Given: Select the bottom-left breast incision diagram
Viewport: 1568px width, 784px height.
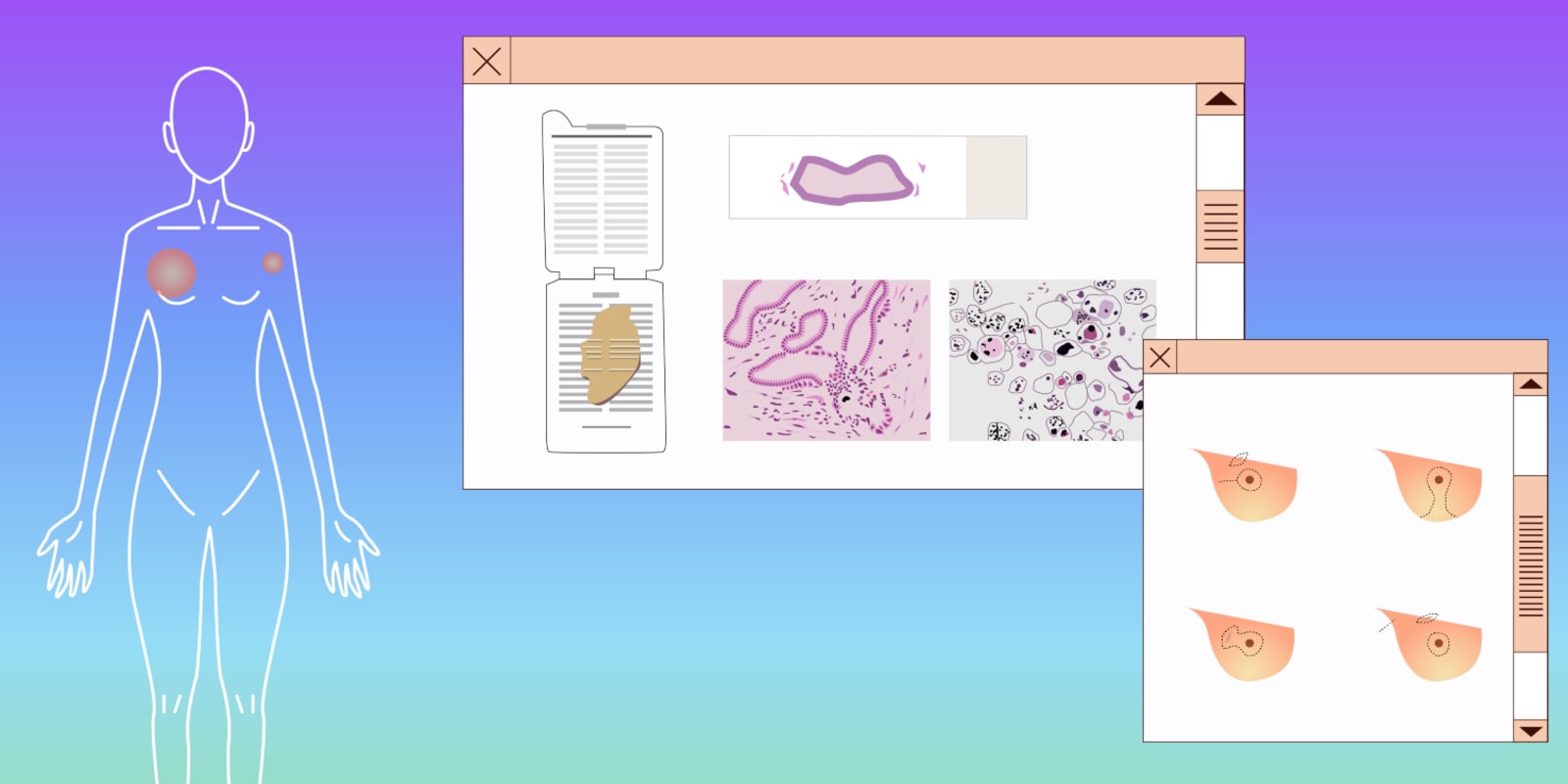Looking at the screenshot, I should pos(1243,645).
